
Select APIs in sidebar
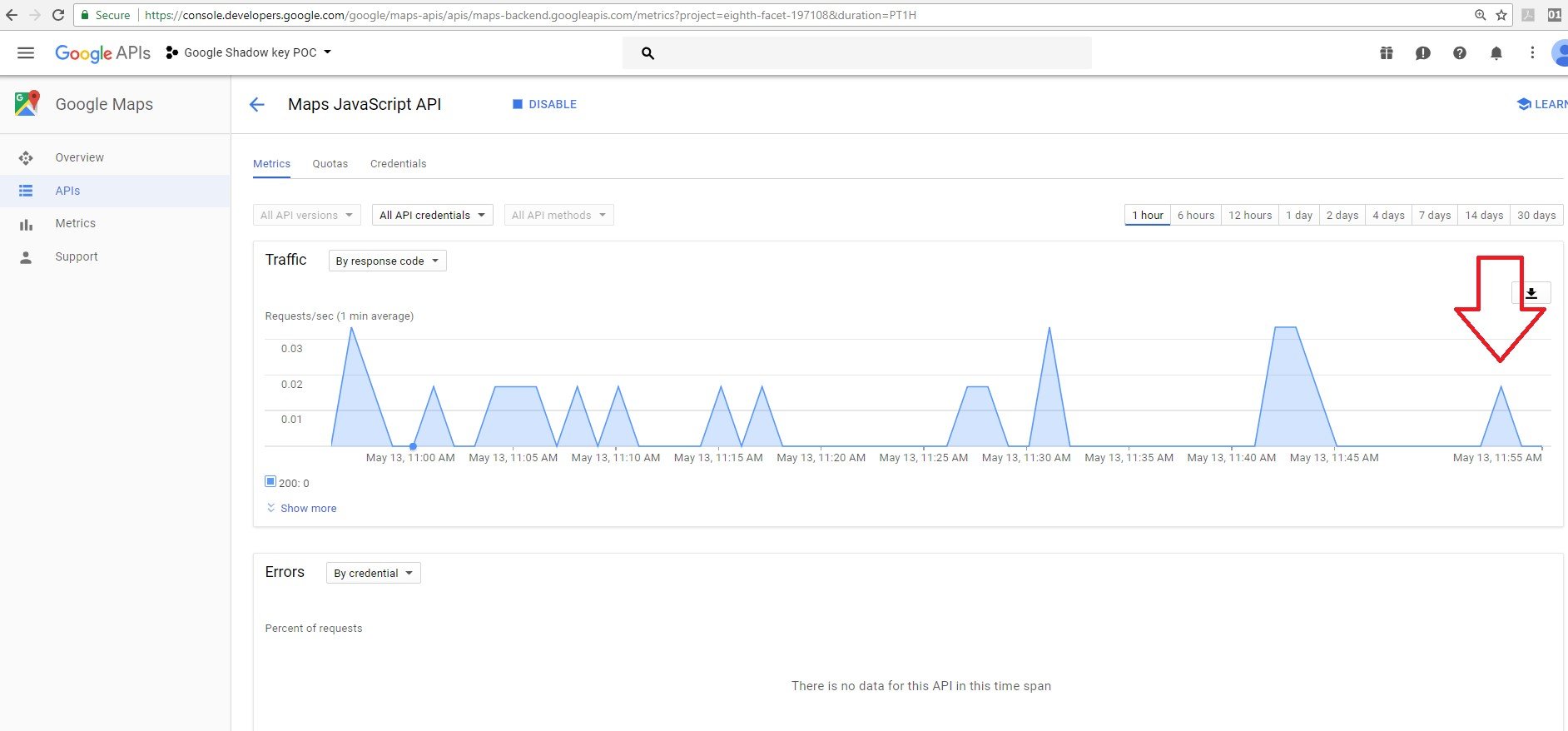[x=115, y=191]
